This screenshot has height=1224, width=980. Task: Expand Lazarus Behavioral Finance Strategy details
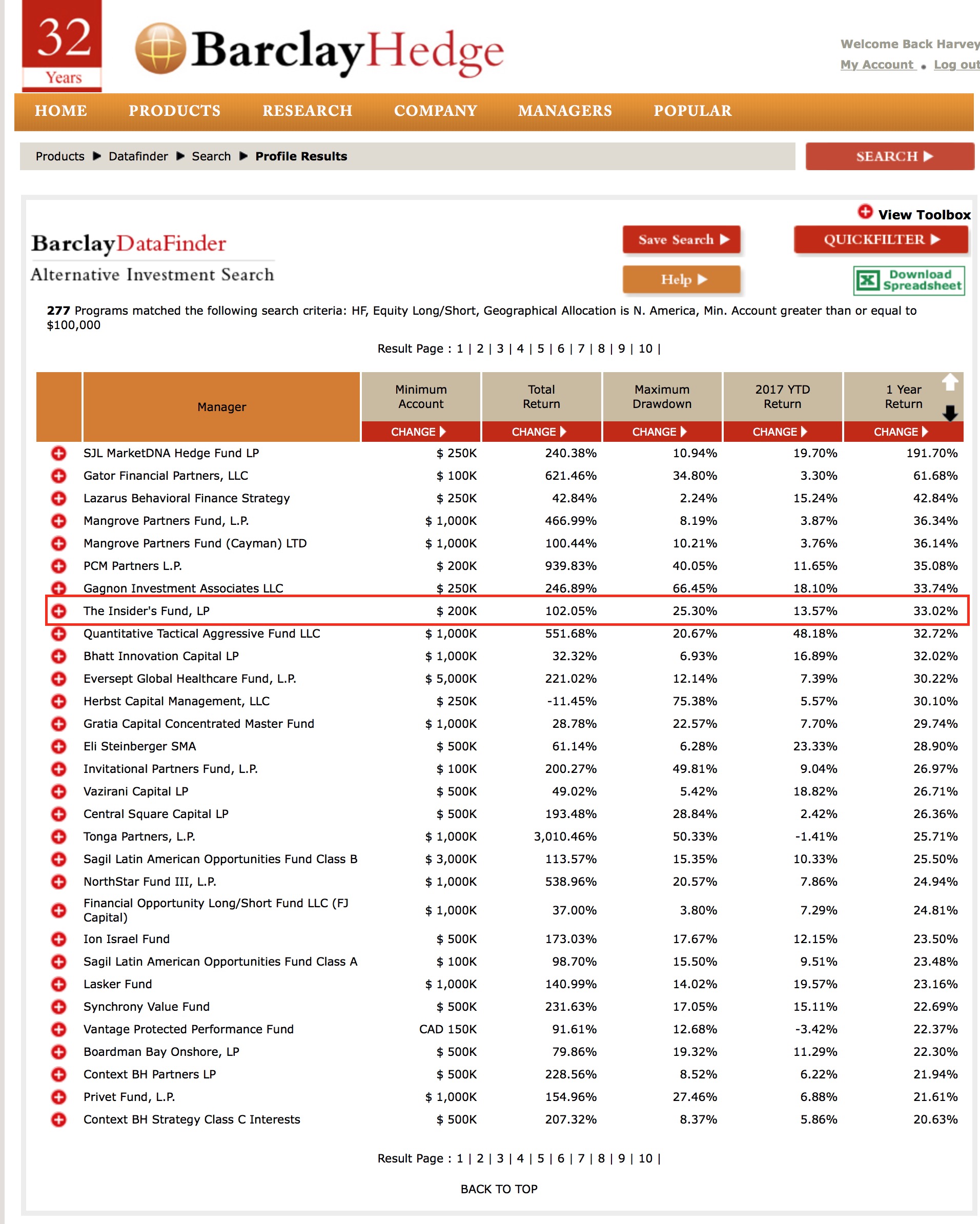pyautogui.click(x=58, y=498)
